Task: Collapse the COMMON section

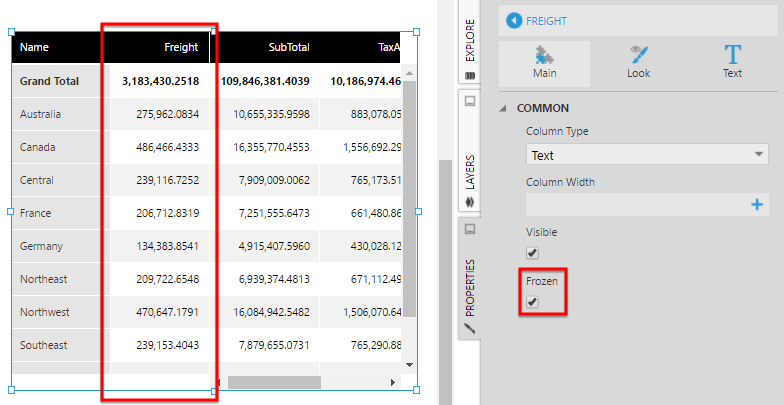Action: click(x=503, y=108)
